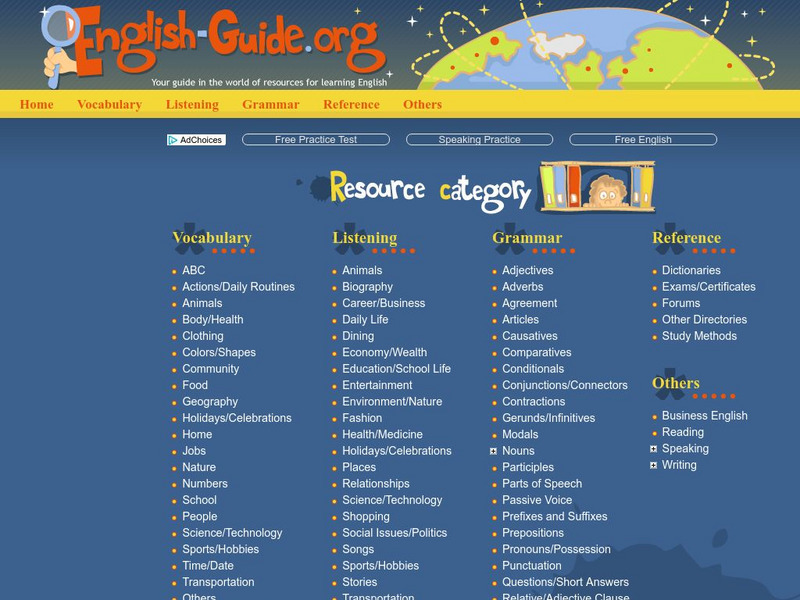The height and width of the screenshot is (600, 800).
Task: Click the Free Practice Test button
Action: 316,139
